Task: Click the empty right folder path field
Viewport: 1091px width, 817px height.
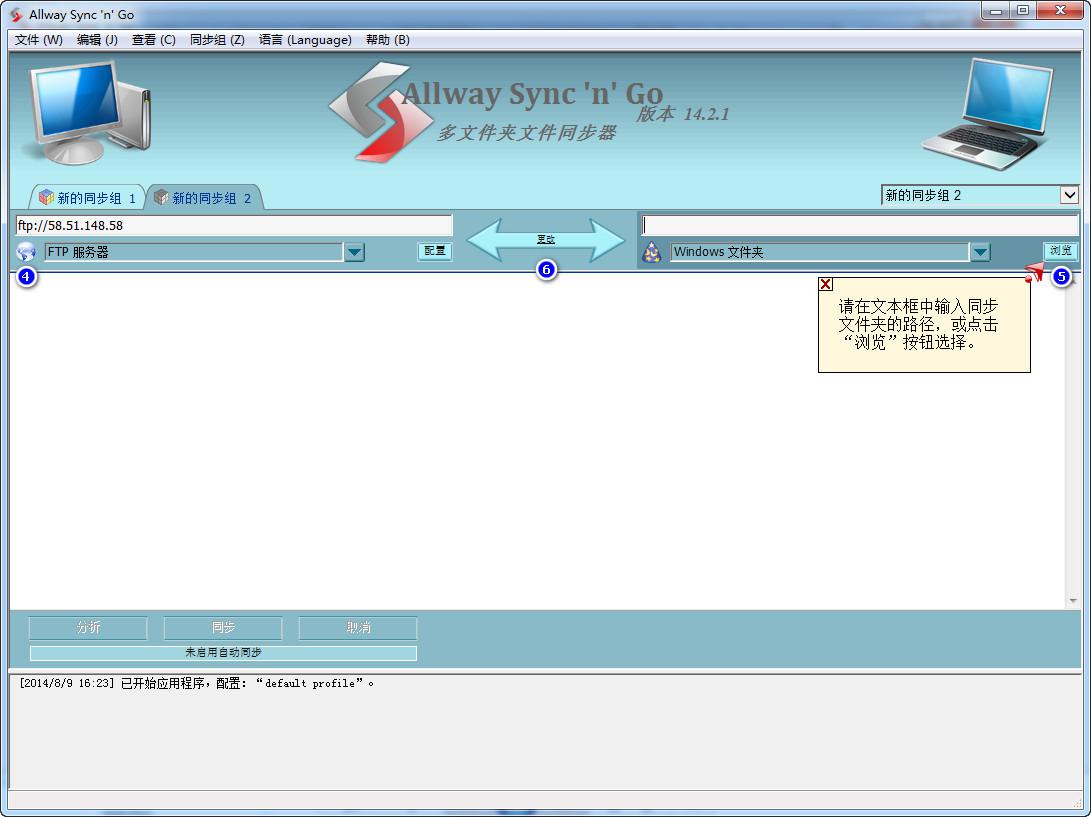Action: coord(859,225)
